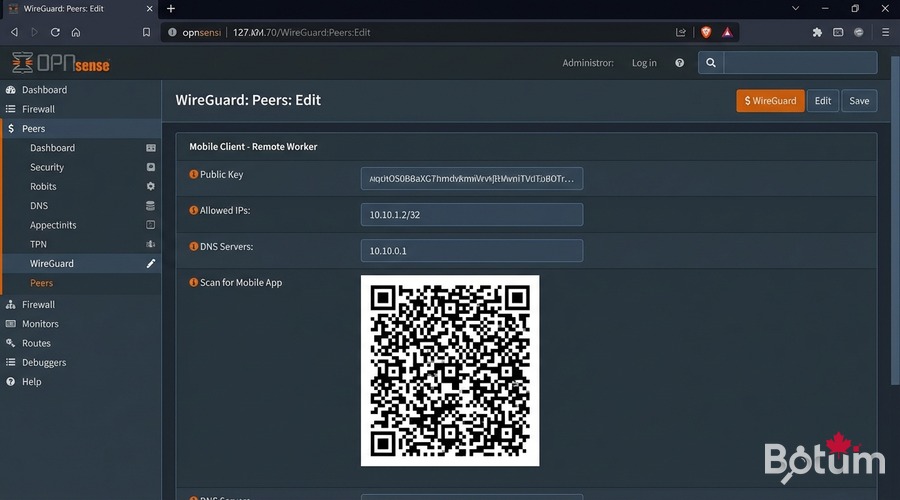
Task: Click the icon beside Appectinits
Action: 150,225
